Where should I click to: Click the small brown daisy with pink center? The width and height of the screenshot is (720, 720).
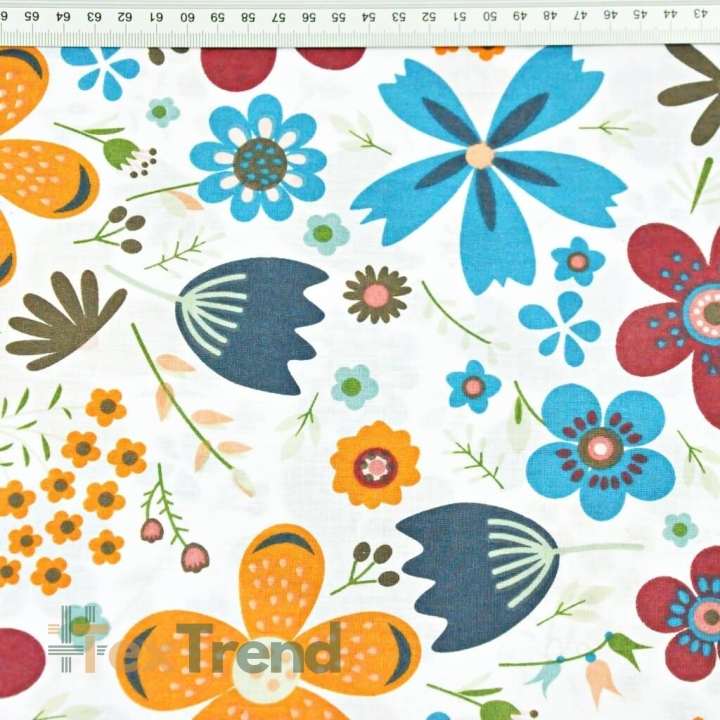[377, 294]
